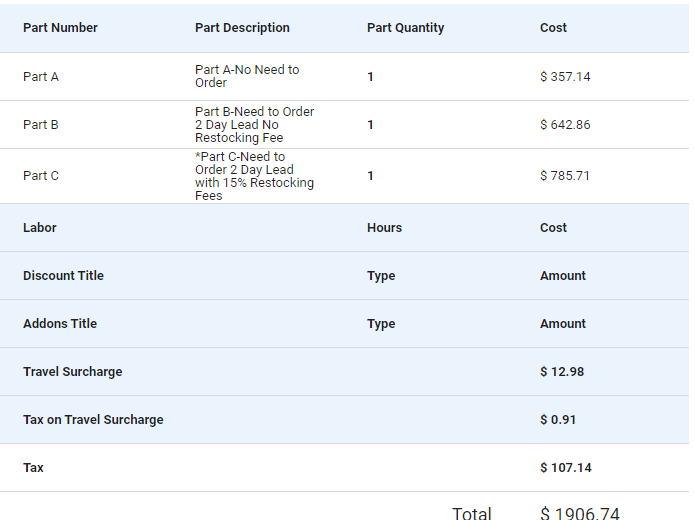Screen dimensions: 695x520
Task: Click the Part C 15% Restocking Fees description
Action: pyautogui.click(x=254, y=176)
